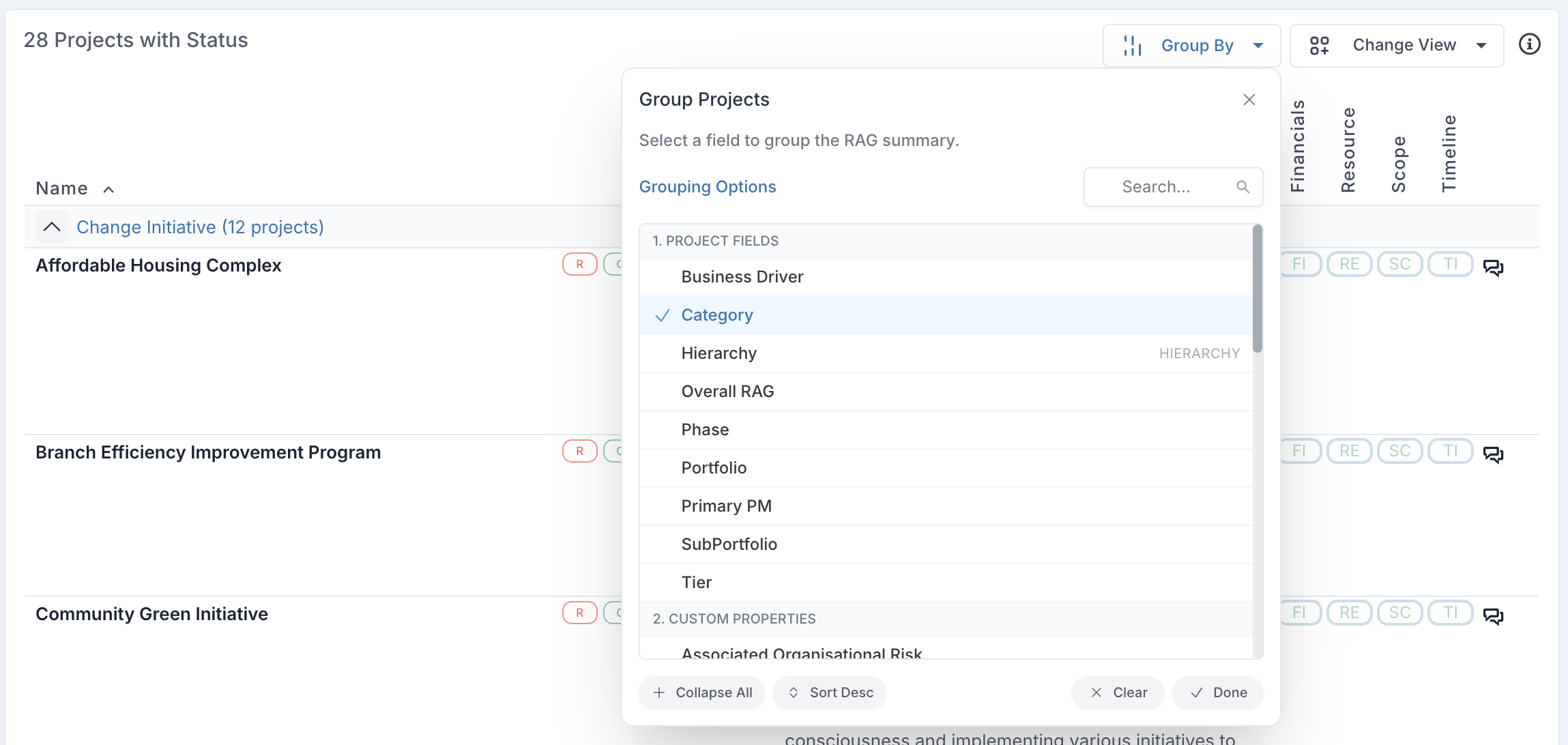Deselect the checked Category grouping option
1568x745 pixels.
[716, 315]
